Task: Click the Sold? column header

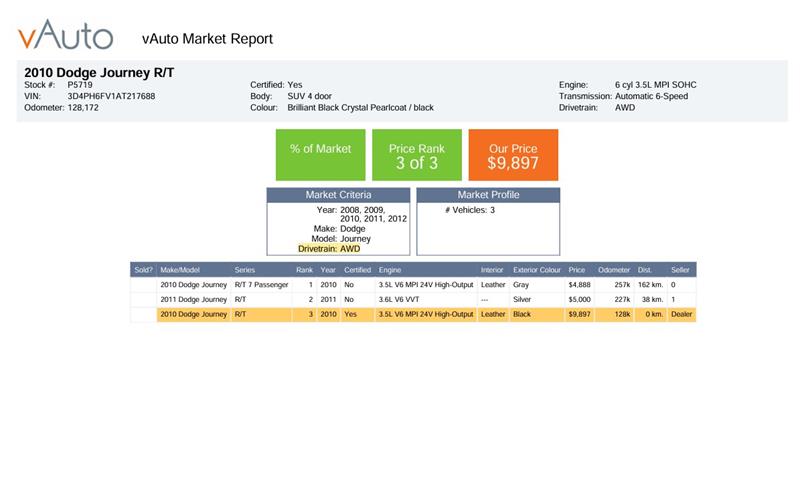Action: pyautogui.click(x=143, y=270)
